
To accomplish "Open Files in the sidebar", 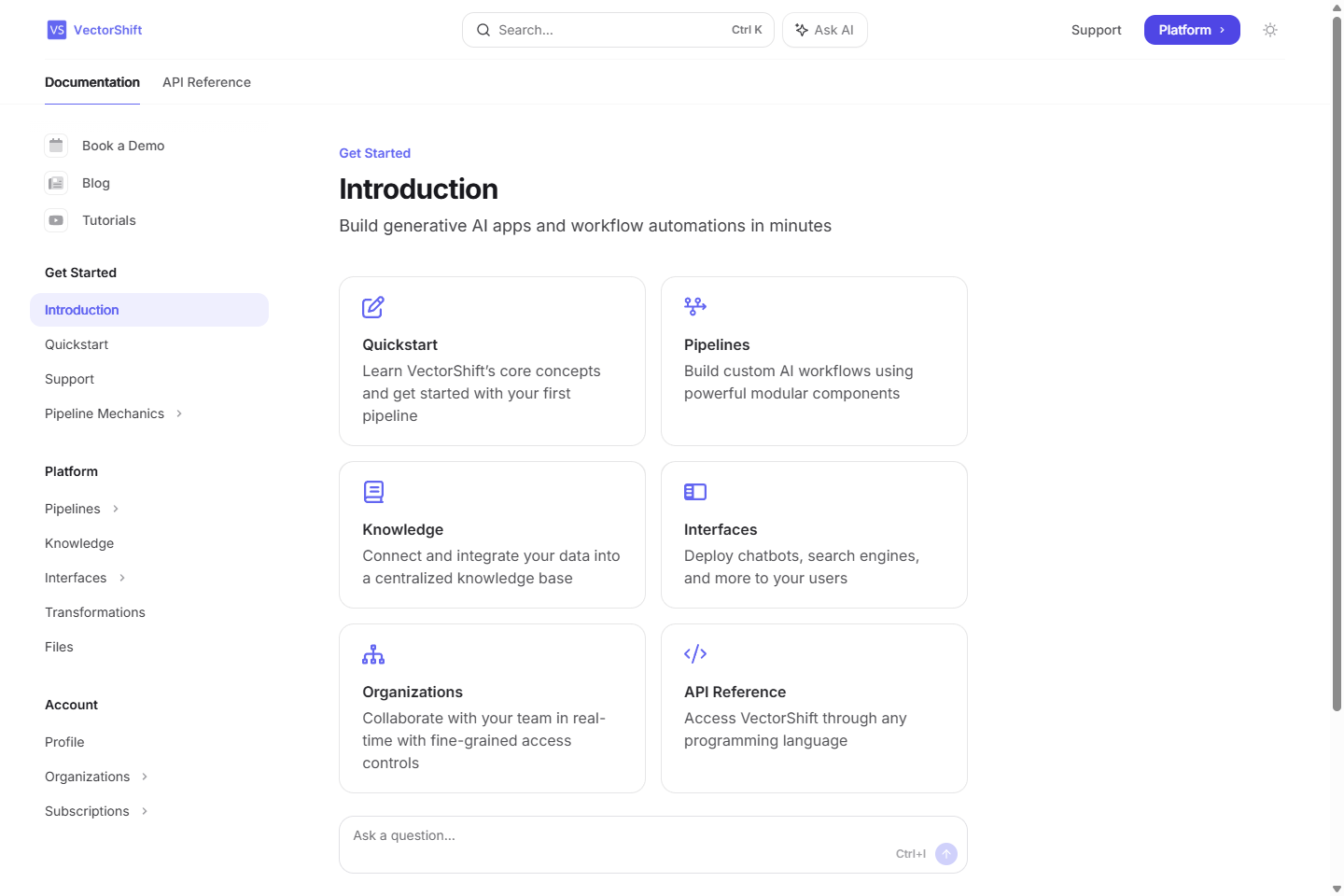I will [59, 647].
